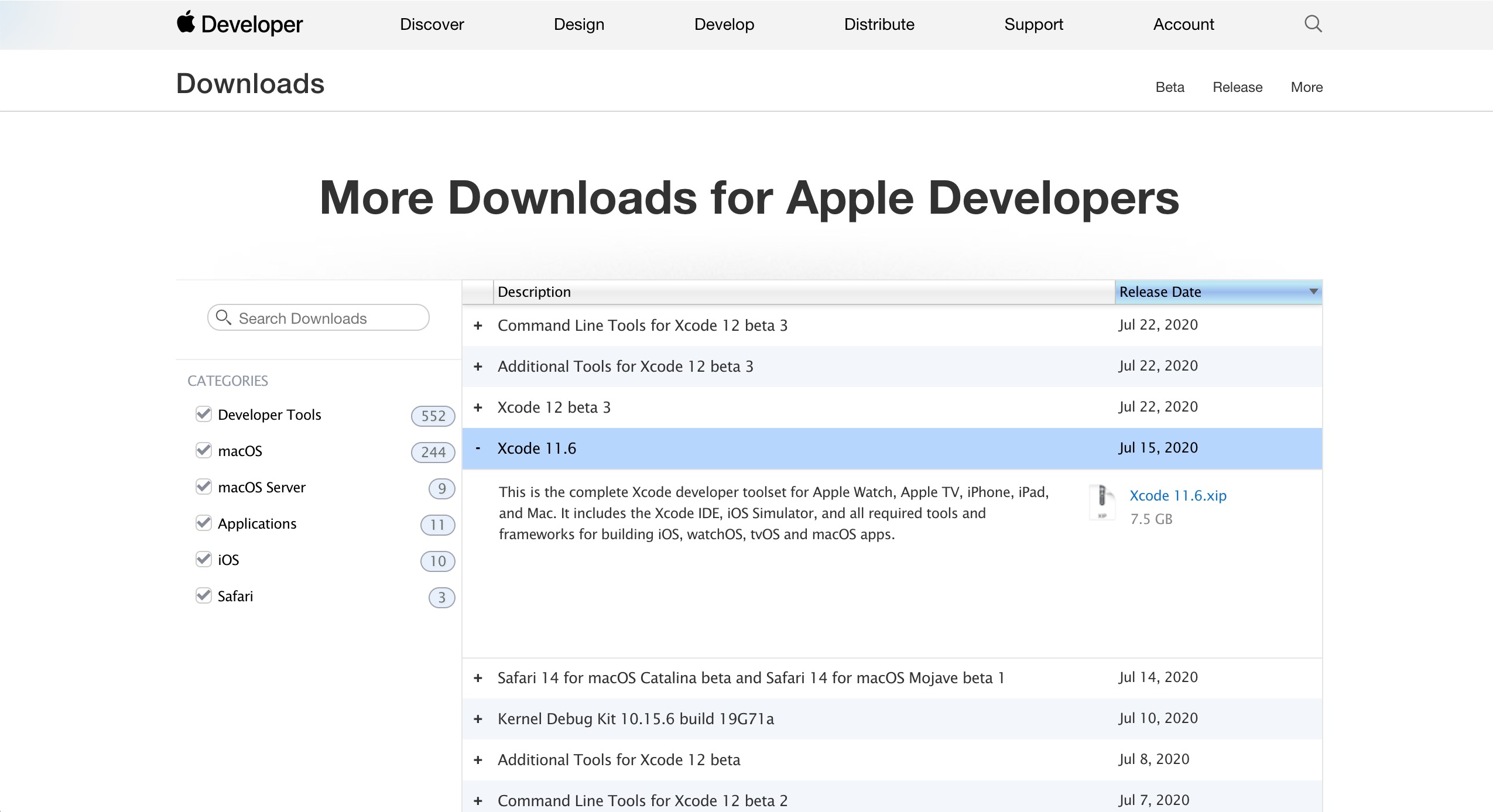Click the Xcode 11.6 xip file icon
The width and height of the screenshot is (1493, 812).
click(1101, 501)
